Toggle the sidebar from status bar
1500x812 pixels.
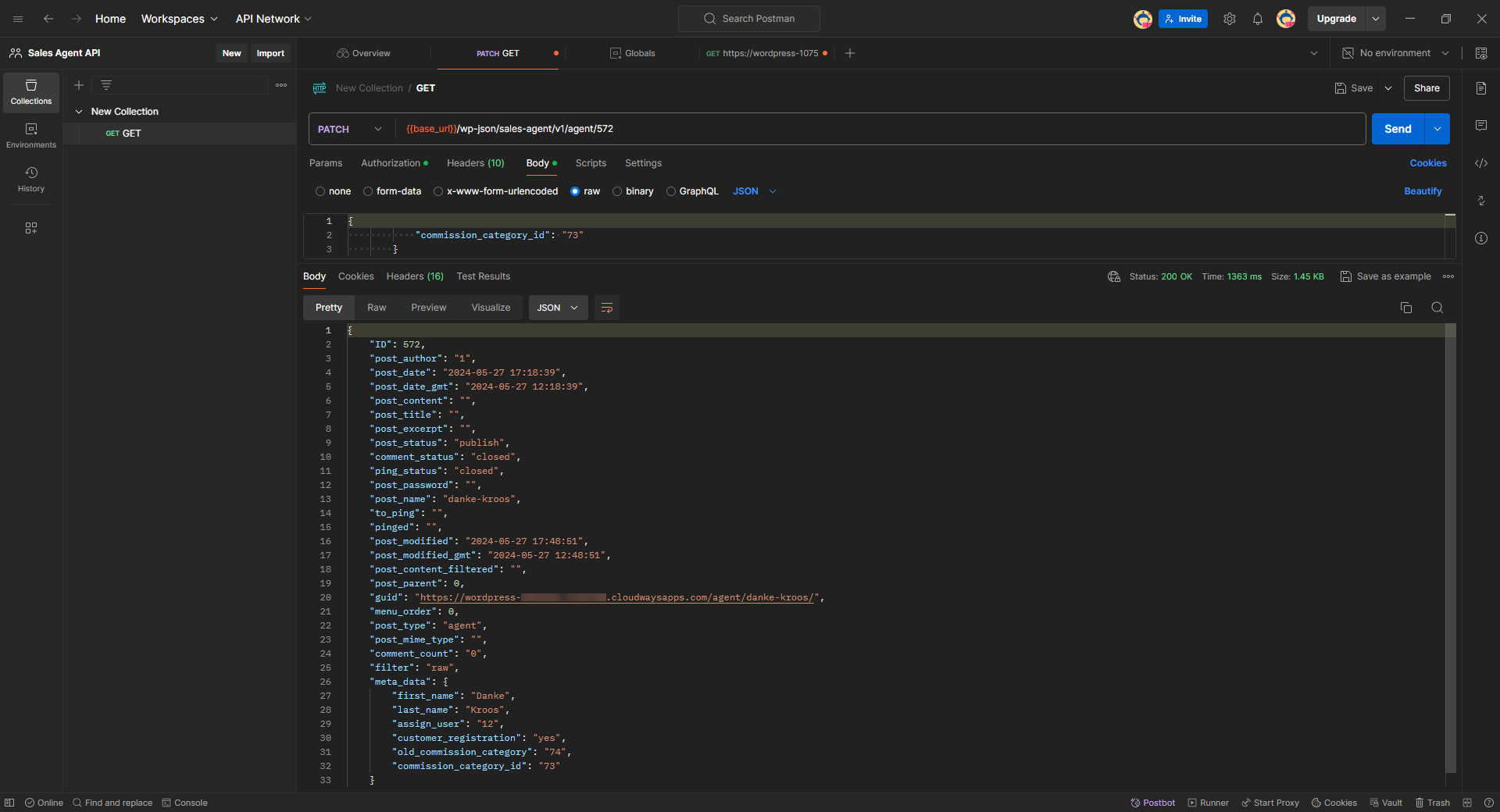[x=9, y=803]
